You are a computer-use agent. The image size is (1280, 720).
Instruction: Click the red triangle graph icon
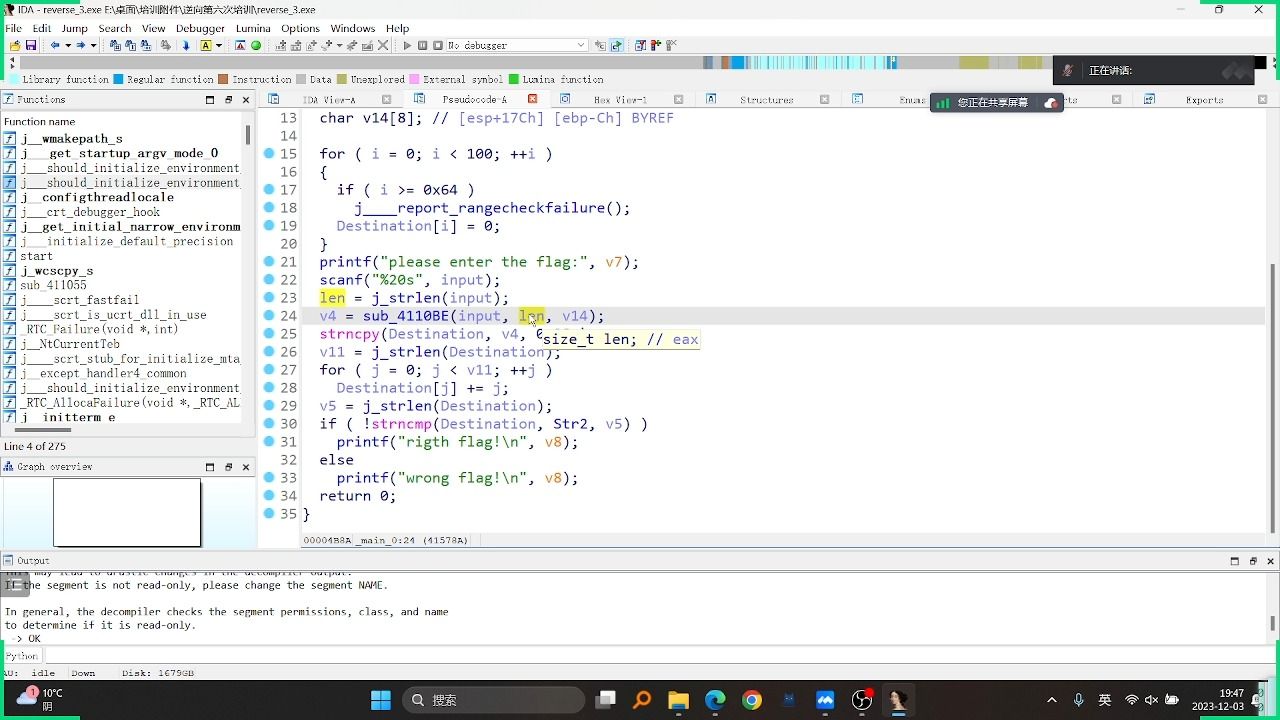240,45
